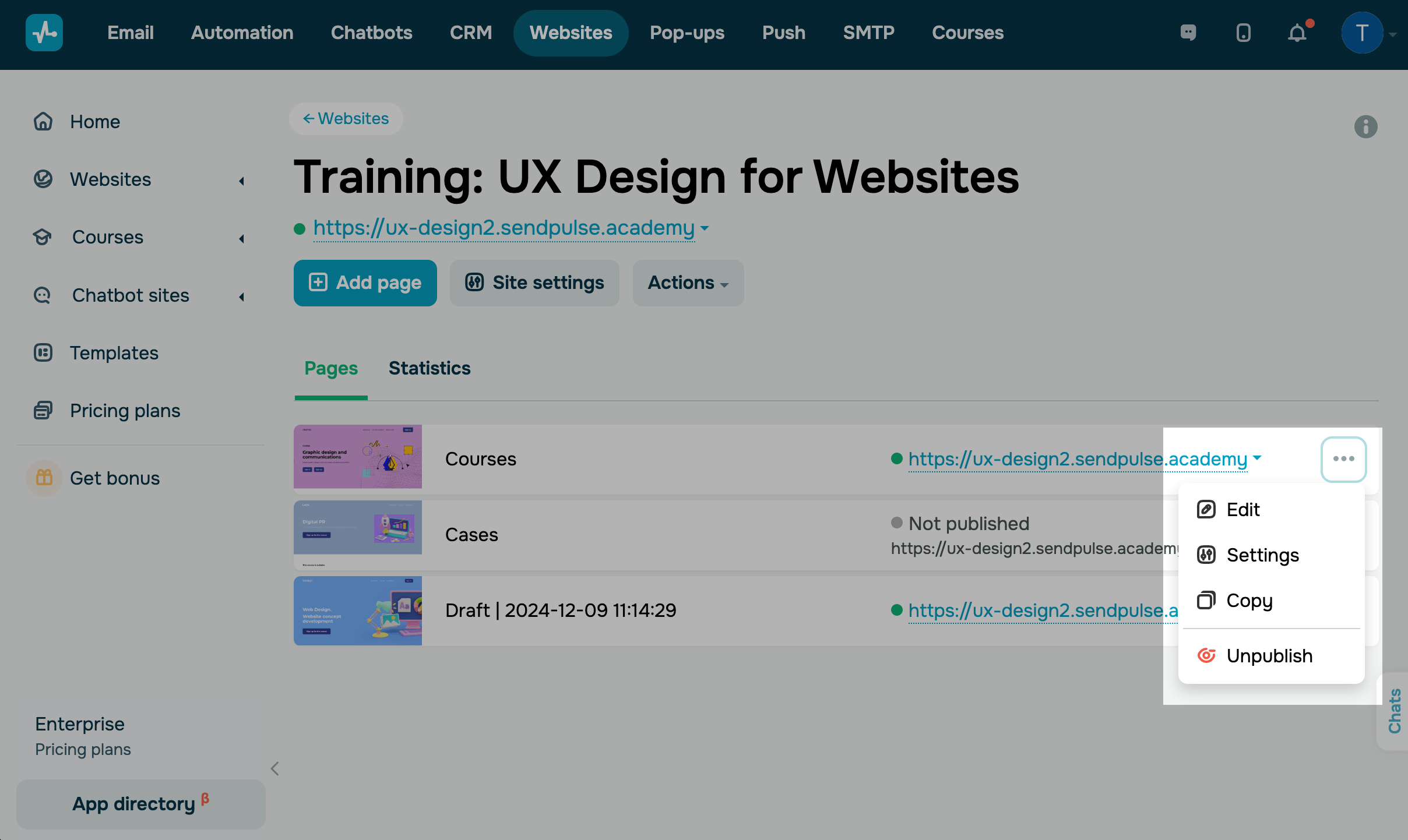Image resolution: width=1408 pixels, height=840 pixels.
Task: Select Unpublish from the context menu
Action: (1269, 656)
